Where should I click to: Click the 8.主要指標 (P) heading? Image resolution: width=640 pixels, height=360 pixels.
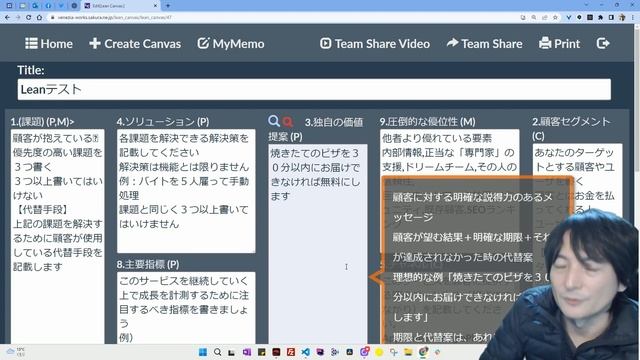coord(148,264)
